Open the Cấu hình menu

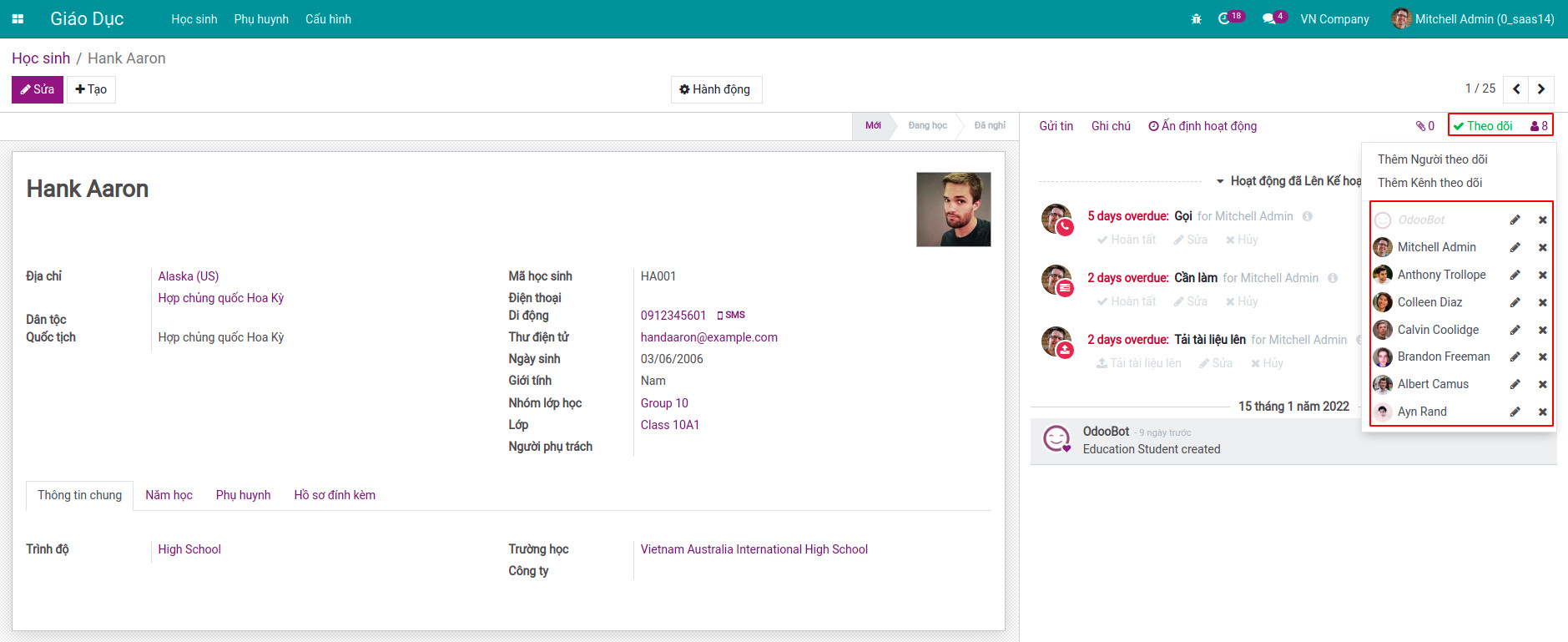(x=328, y=18)
